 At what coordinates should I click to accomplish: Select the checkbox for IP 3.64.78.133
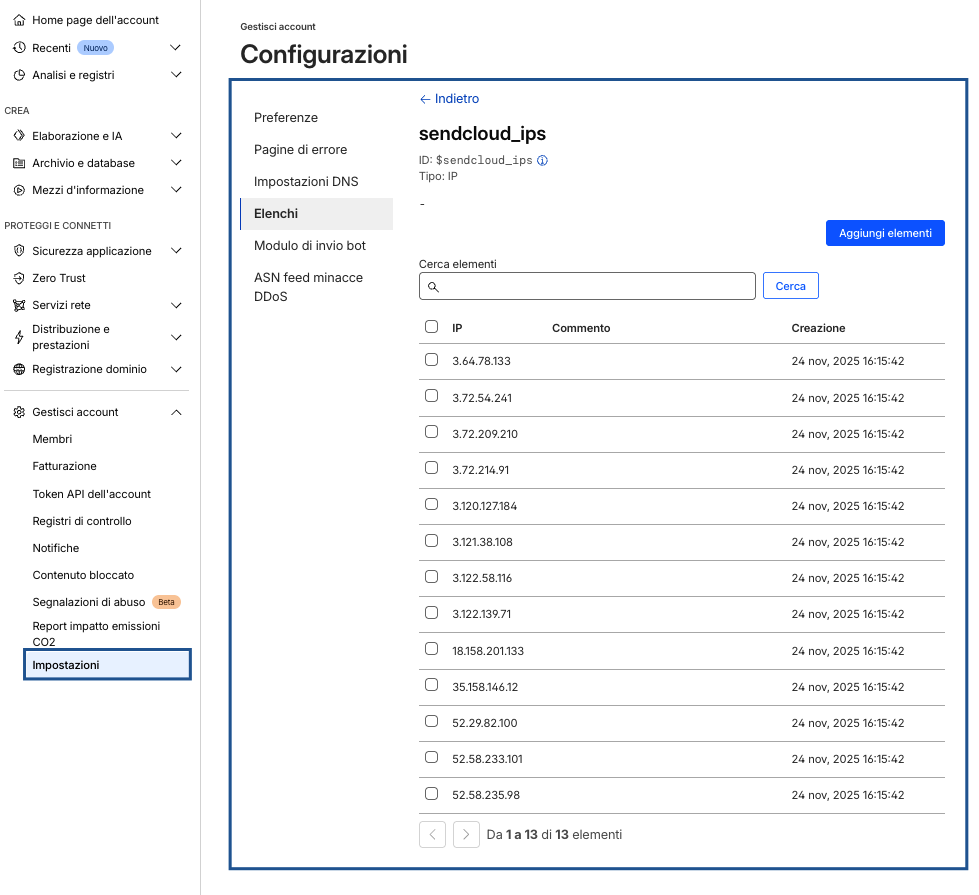(431, 360)
